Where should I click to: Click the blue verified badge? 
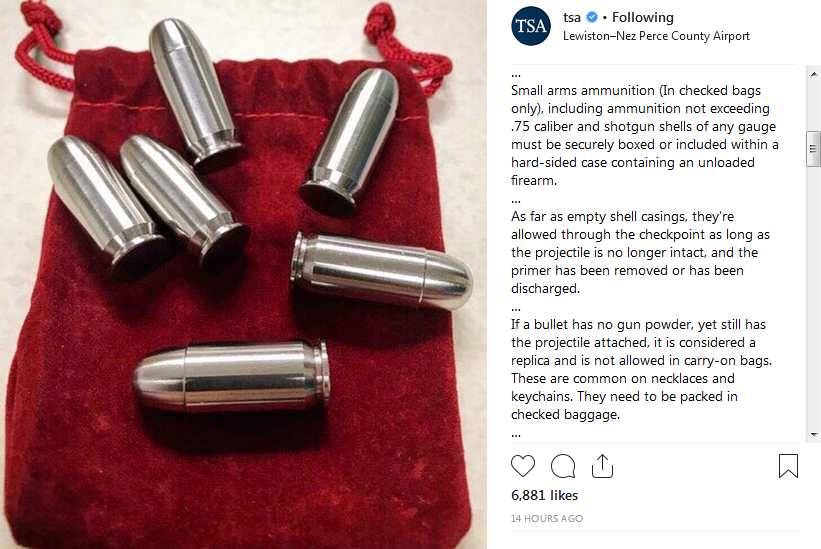[x=592, y=17]
